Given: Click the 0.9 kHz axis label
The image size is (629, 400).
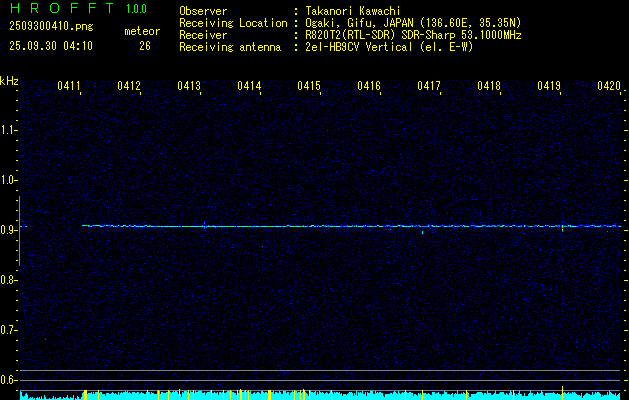Looking at the screenshot, I should [x=8, y=230].
